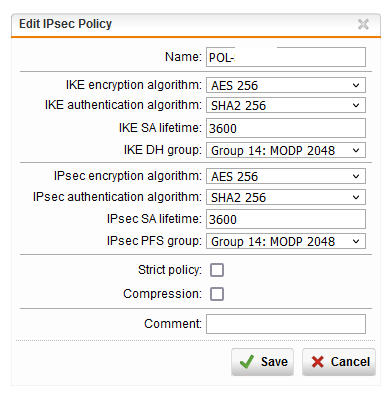Close the Edit IPsec Policy dialog
This screenshot has width=386, height=393.
click(x=363, y=24)
